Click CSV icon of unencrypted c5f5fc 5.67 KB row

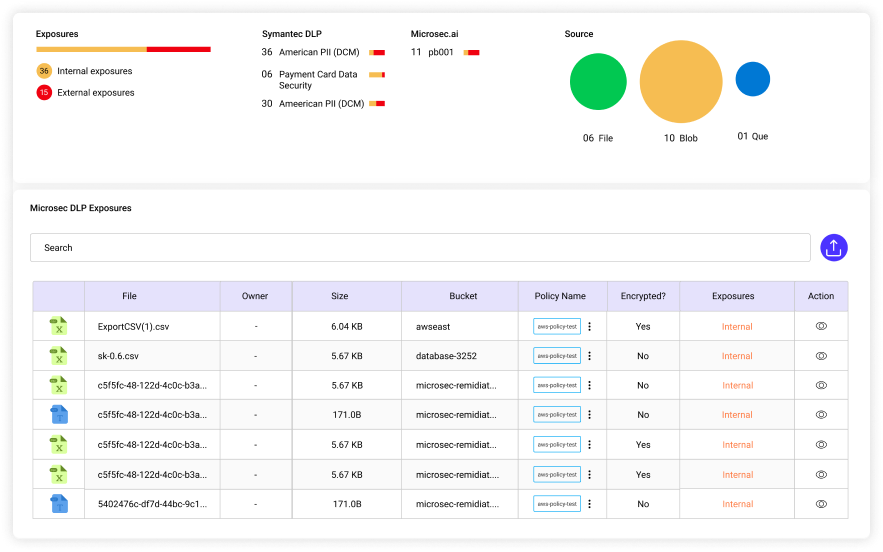tap(59, 385)
